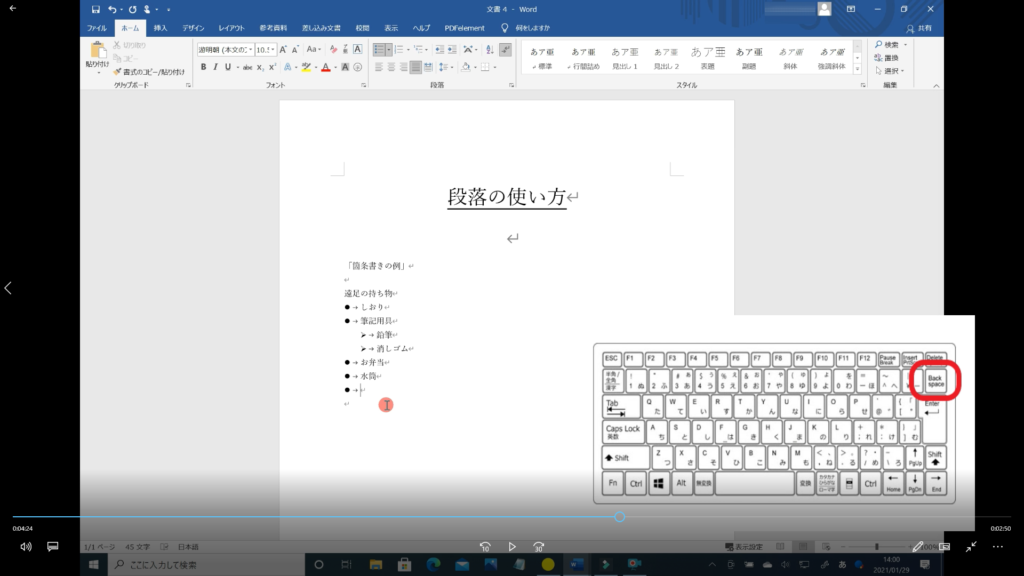This screenshot has height=576, width=1024.
Task: Click the video progress slider handle
Action: (620, 517)
